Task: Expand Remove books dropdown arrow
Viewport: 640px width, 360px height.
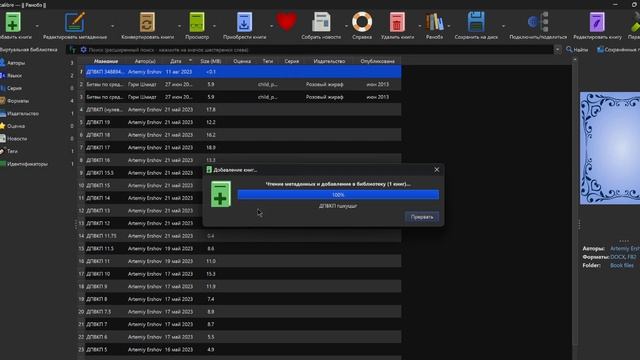Action: click(x=420, y=26)
